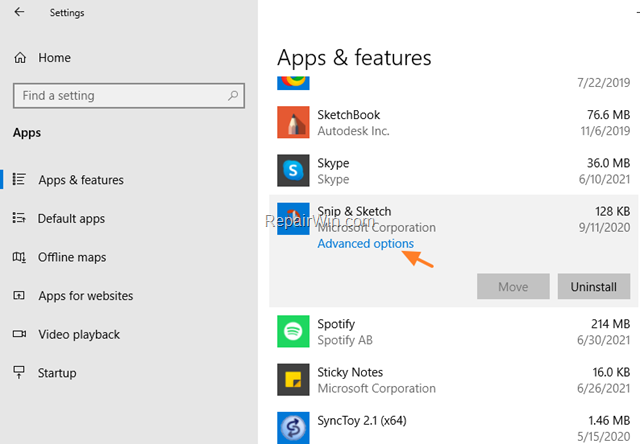The height and width of the screenshot is (444, 640).
Task: Click the 36.0 MB size value
Action: tap(609, 163)
